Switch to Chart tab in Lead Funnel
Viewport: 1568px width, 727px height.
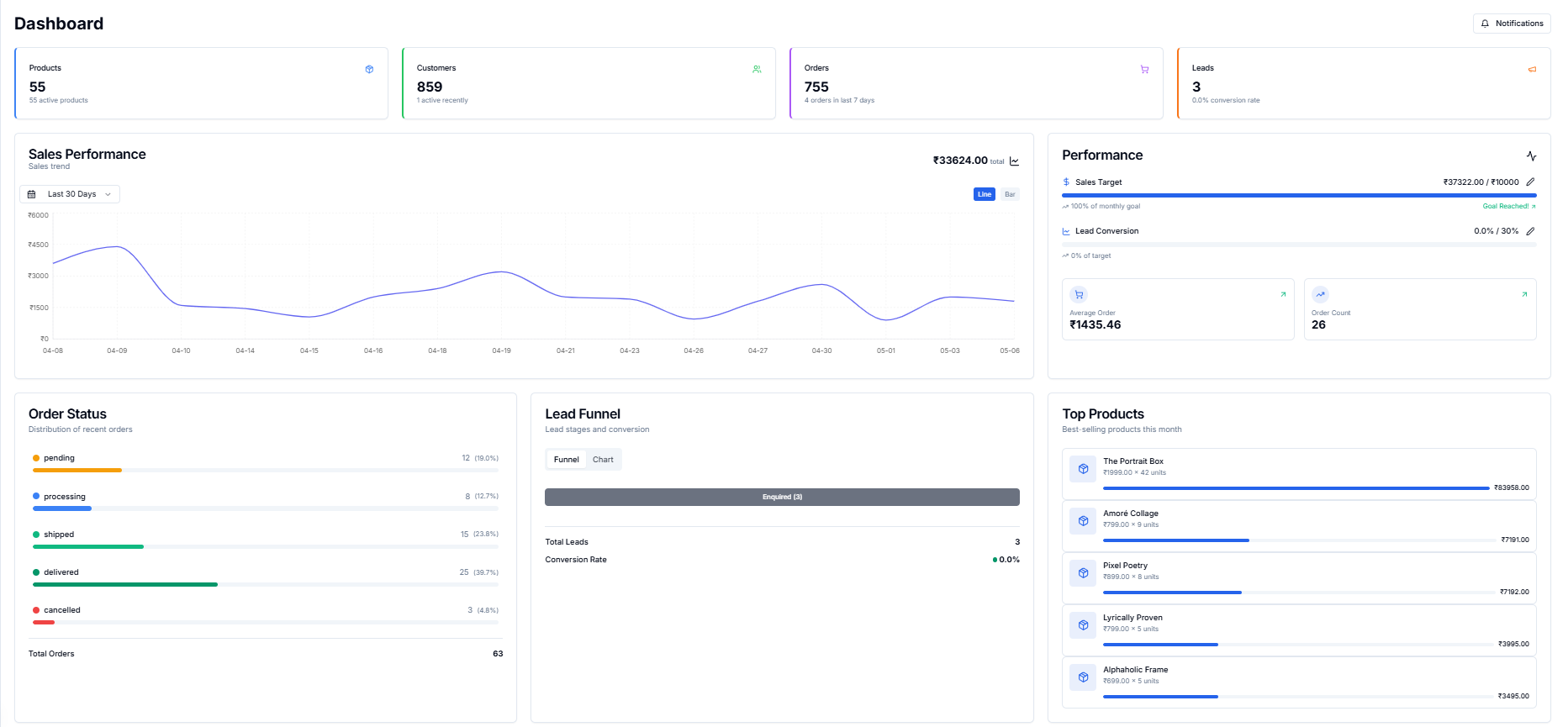coord(603,460)
